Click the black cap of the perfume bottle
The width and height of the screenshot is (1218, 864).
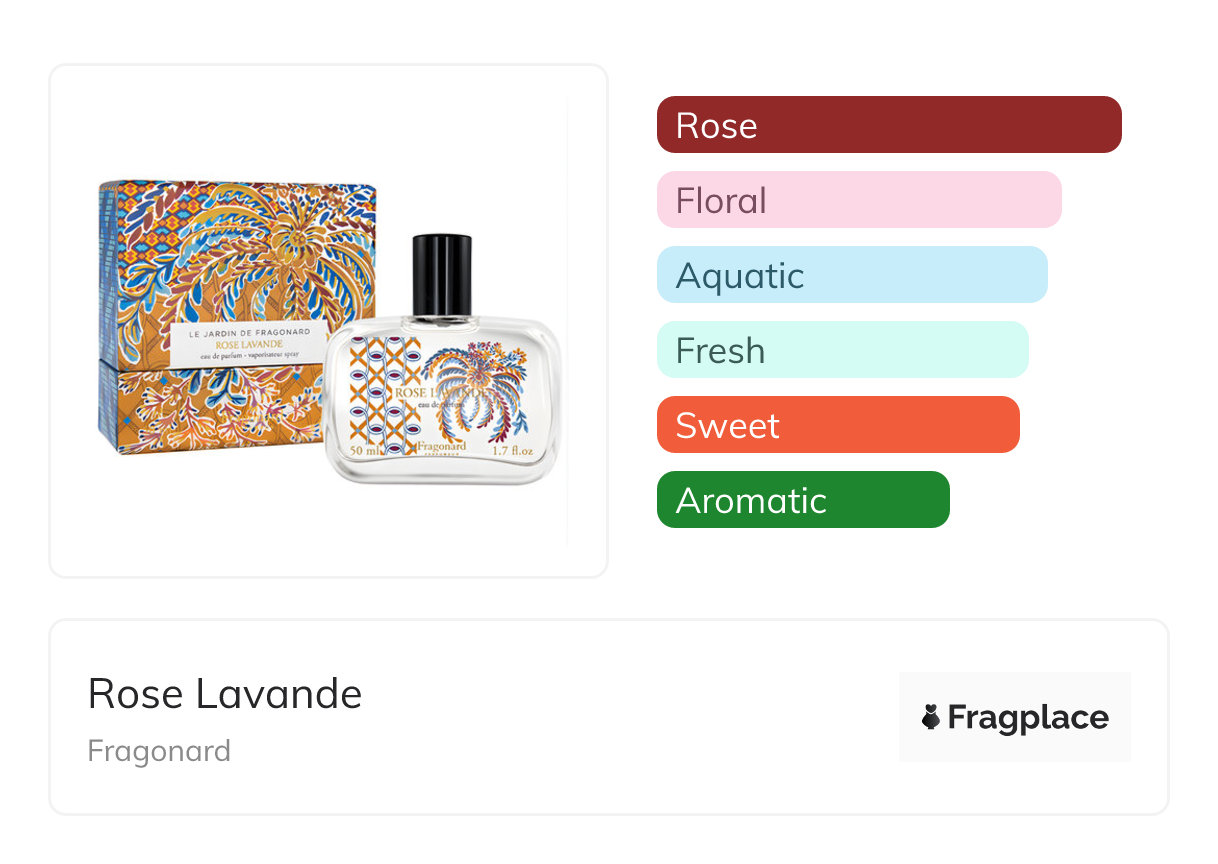pos(441,273)
